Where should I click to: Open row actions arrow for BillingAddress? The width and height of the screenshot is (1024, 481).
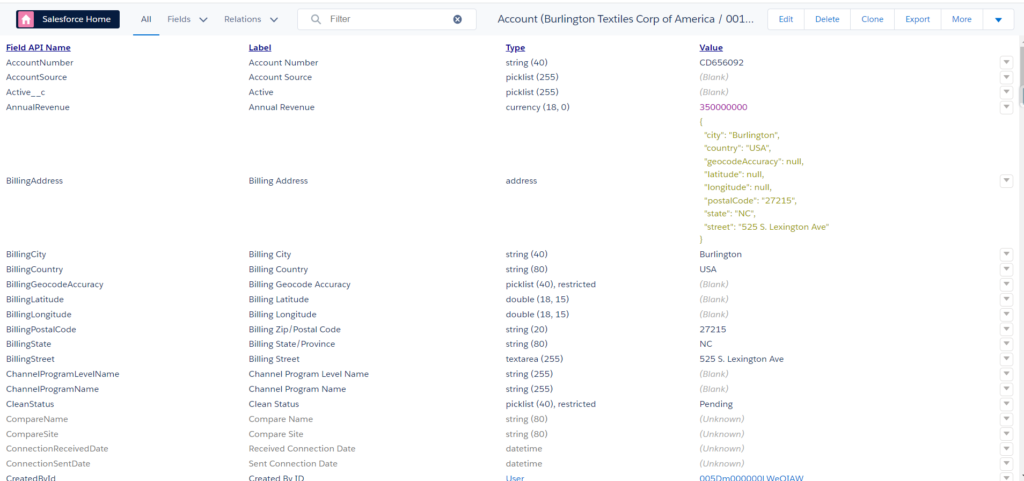pos(1006,181)
